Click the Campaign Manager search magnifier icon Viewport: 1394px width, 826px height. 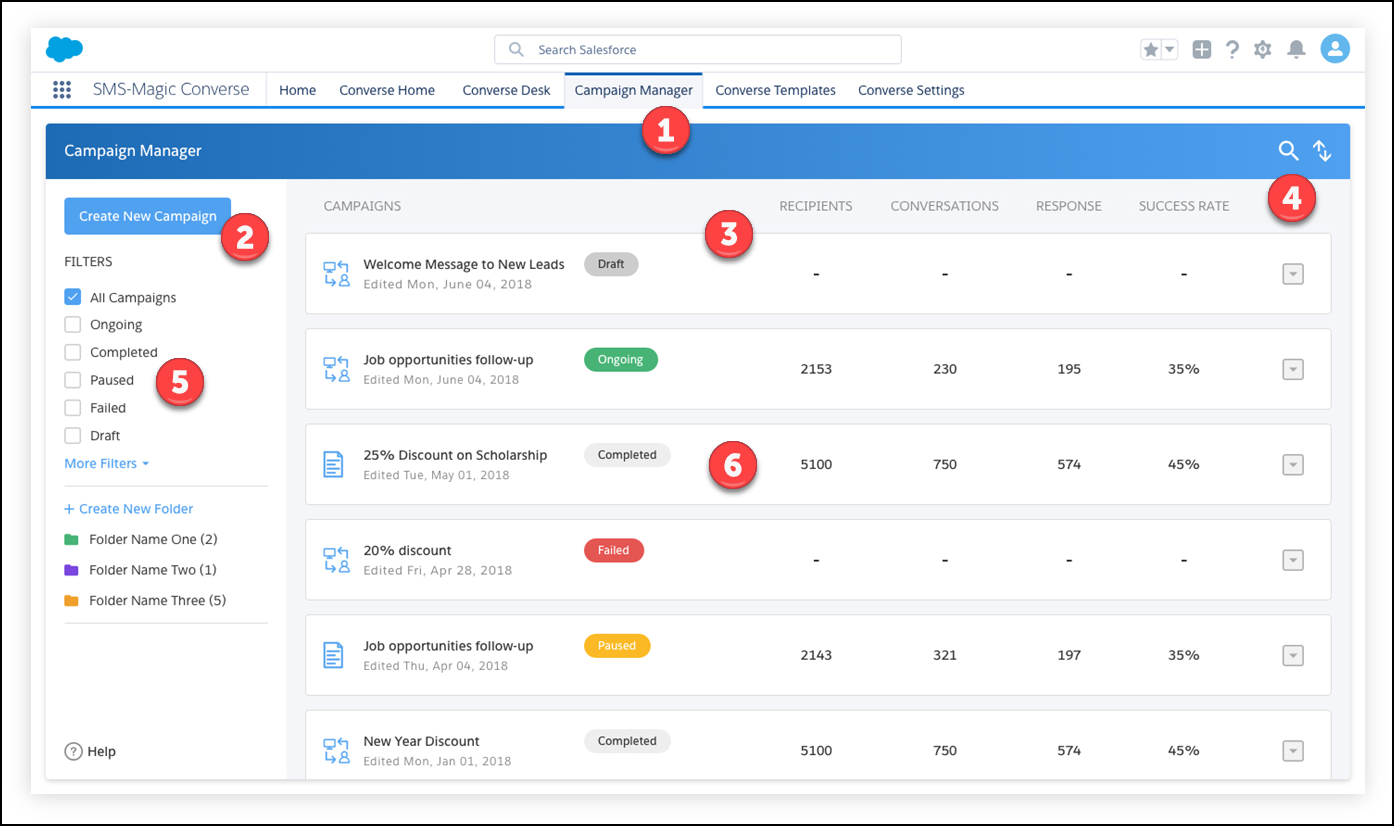(1288, 151)
